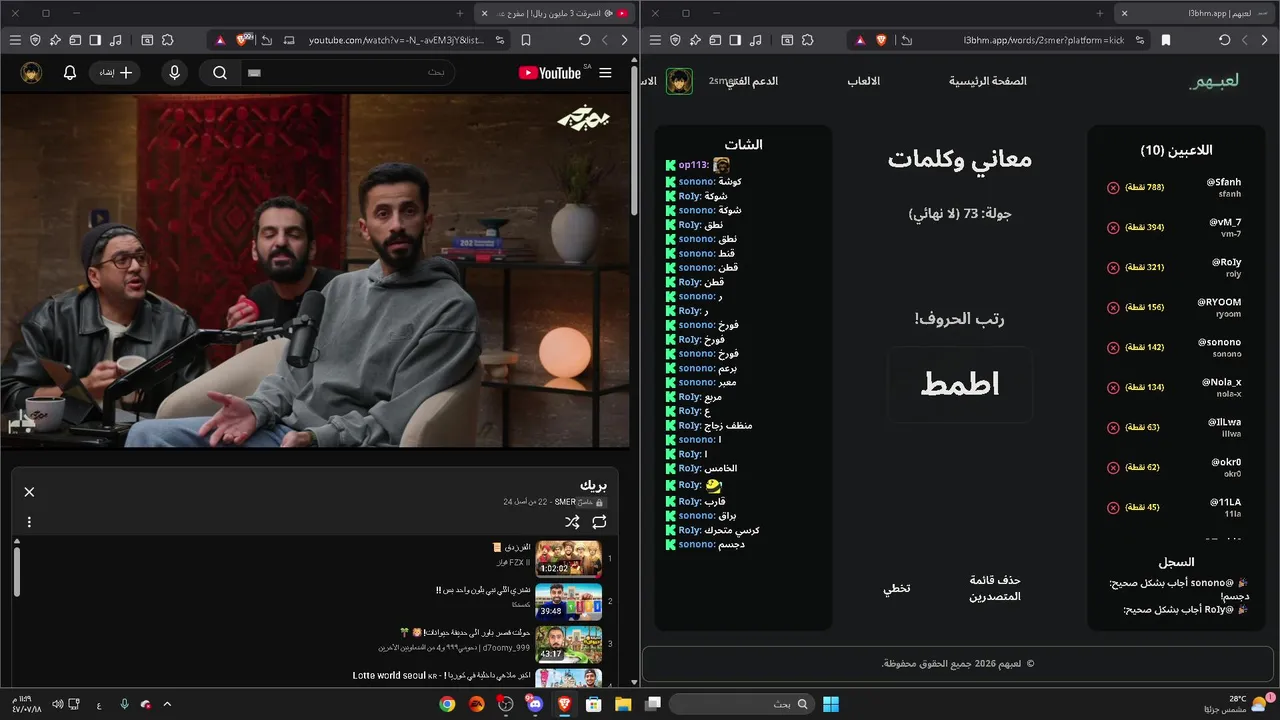
Task: Click the YouTube search magnifier button
Action: [220, 73]
